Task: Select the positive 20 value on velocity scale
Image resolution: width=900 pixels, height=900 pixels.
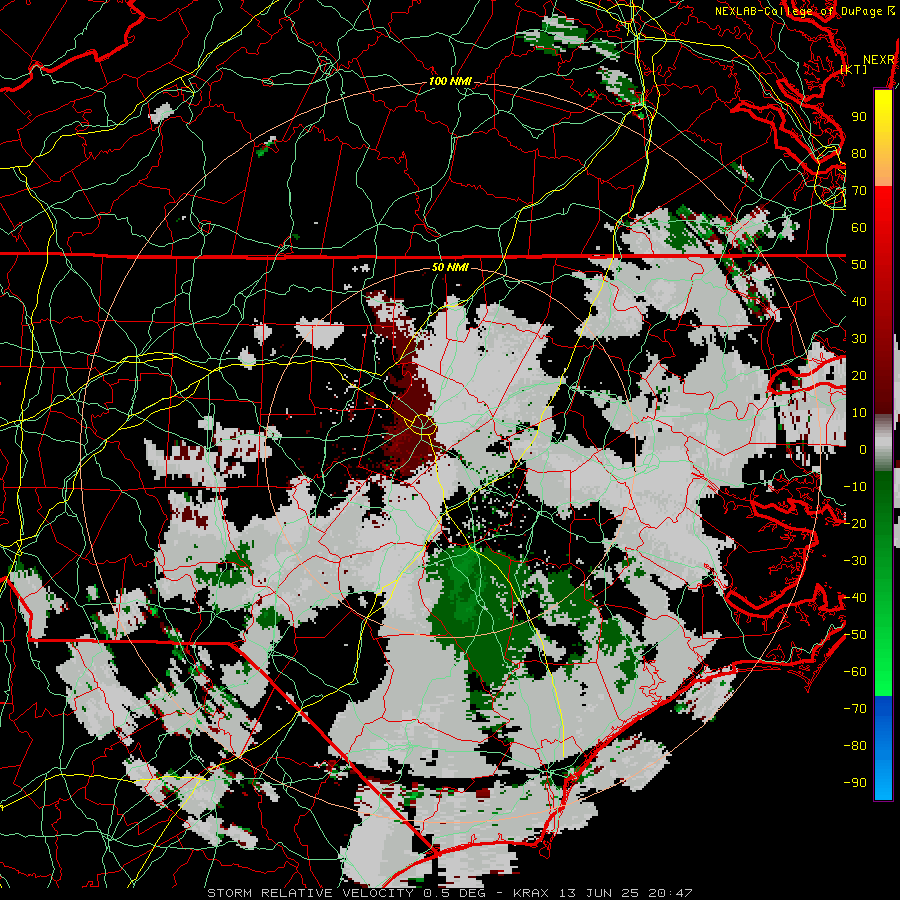Action: (859, 375)
